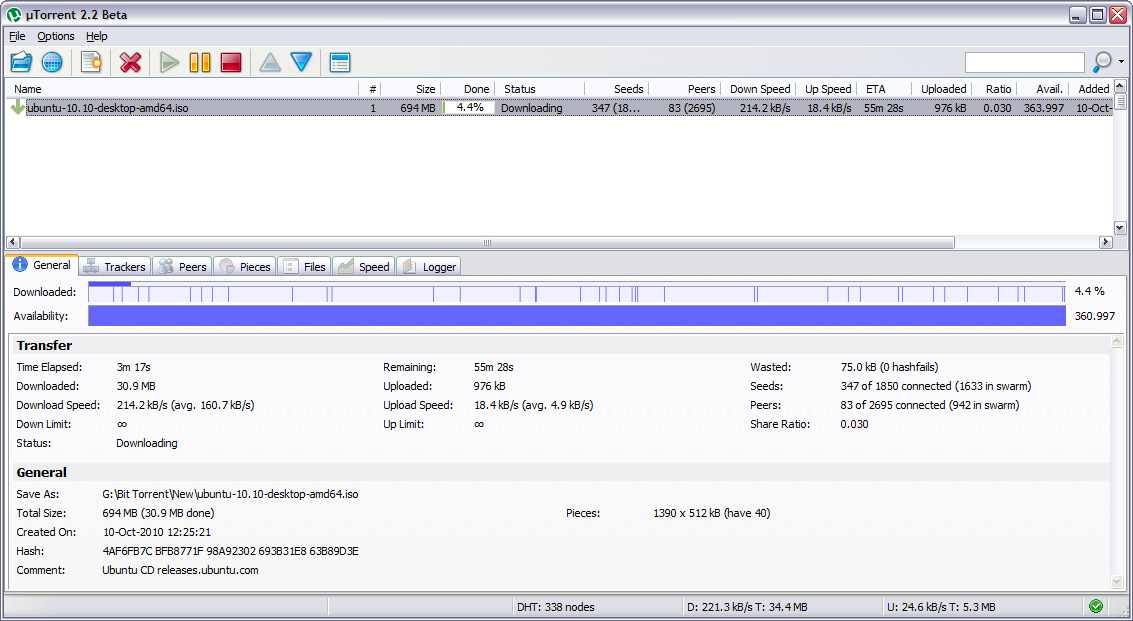This screenshot has height=621, width=1133.
Task: Click the Add Torrent folder icon
Action: coord(22,62)
